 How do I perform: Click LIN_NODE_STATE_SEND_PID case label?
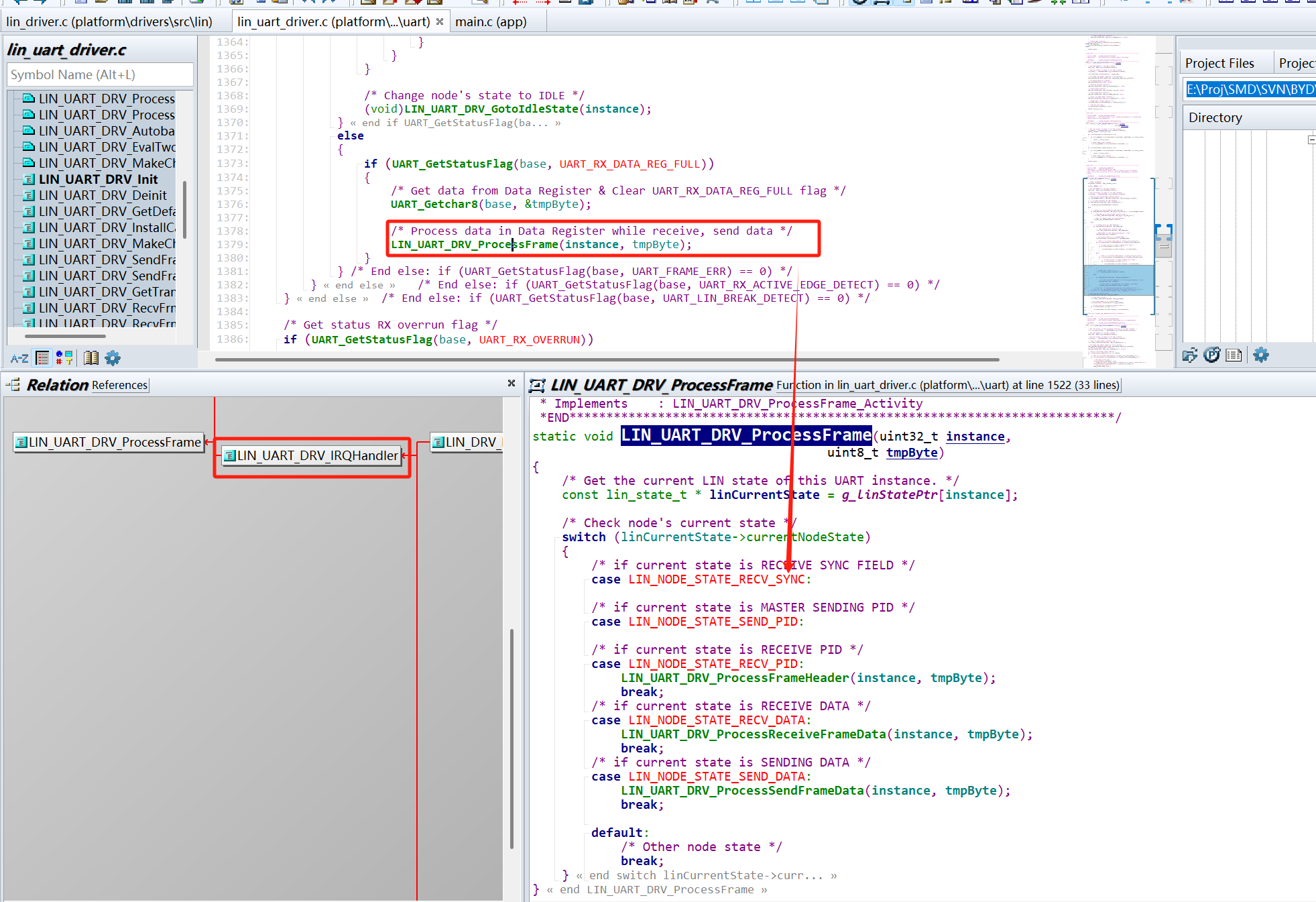pyautogui.click(x=713, y=622)
